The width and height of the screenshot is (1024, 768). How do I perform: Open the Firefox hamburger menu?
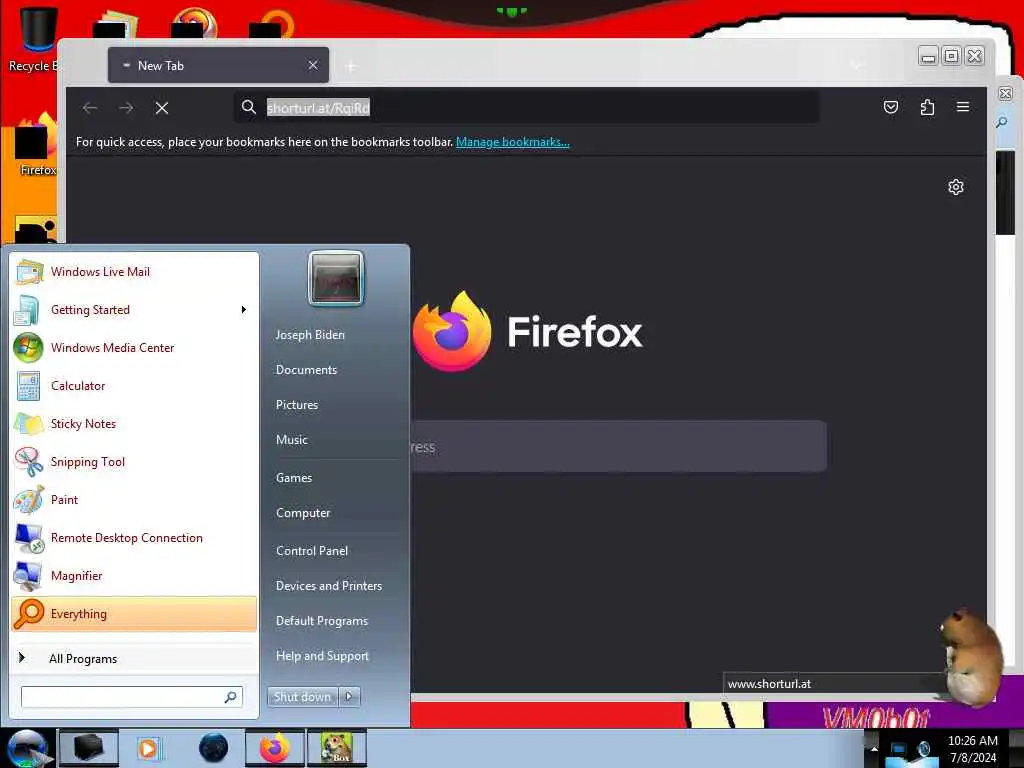[x=963, y=107]
